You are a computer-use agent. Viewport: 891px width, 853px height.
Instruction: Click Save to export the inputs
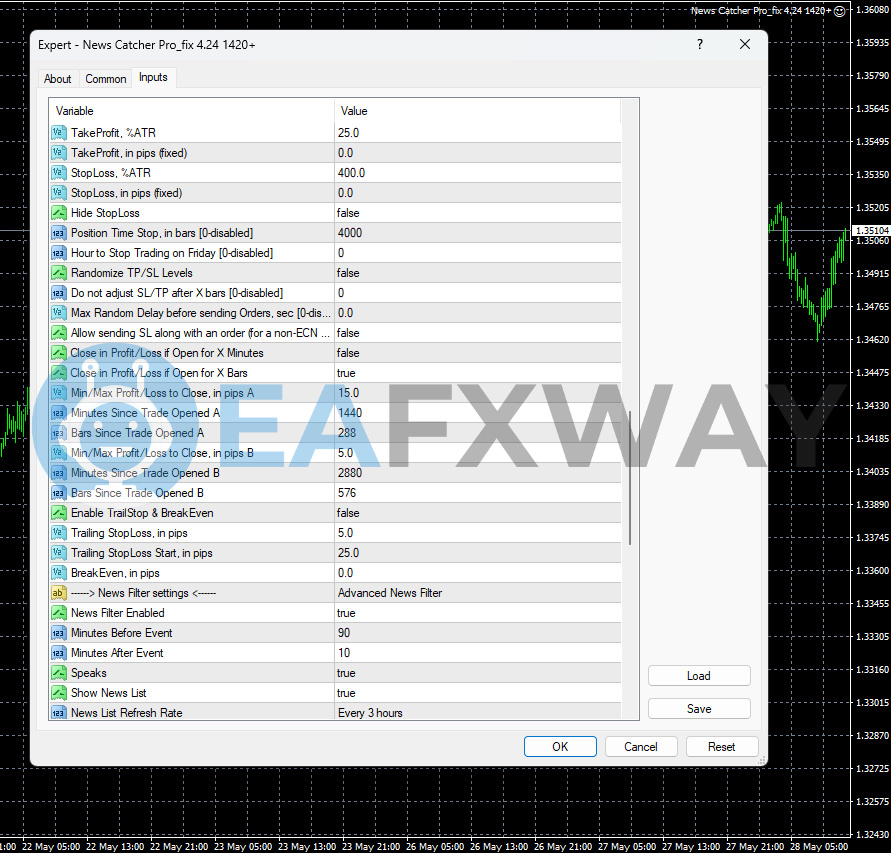[x=699, y=709]
